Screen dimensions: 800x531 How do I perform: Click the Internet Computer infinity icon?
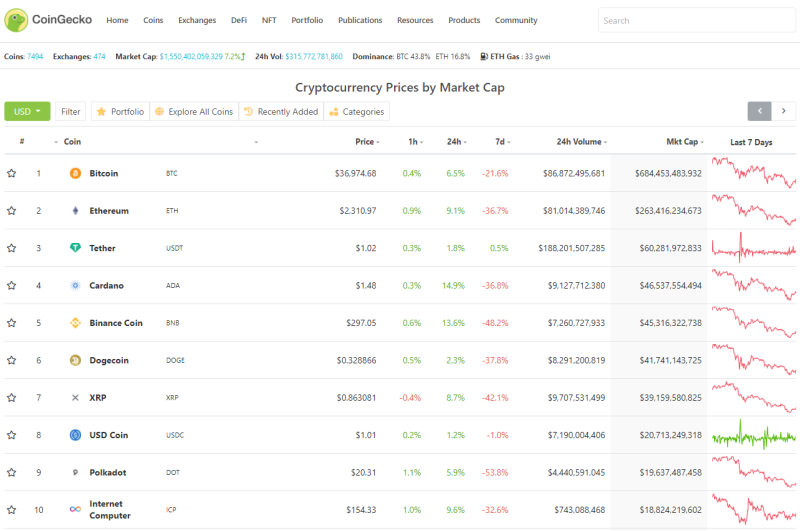click(75, 509)
